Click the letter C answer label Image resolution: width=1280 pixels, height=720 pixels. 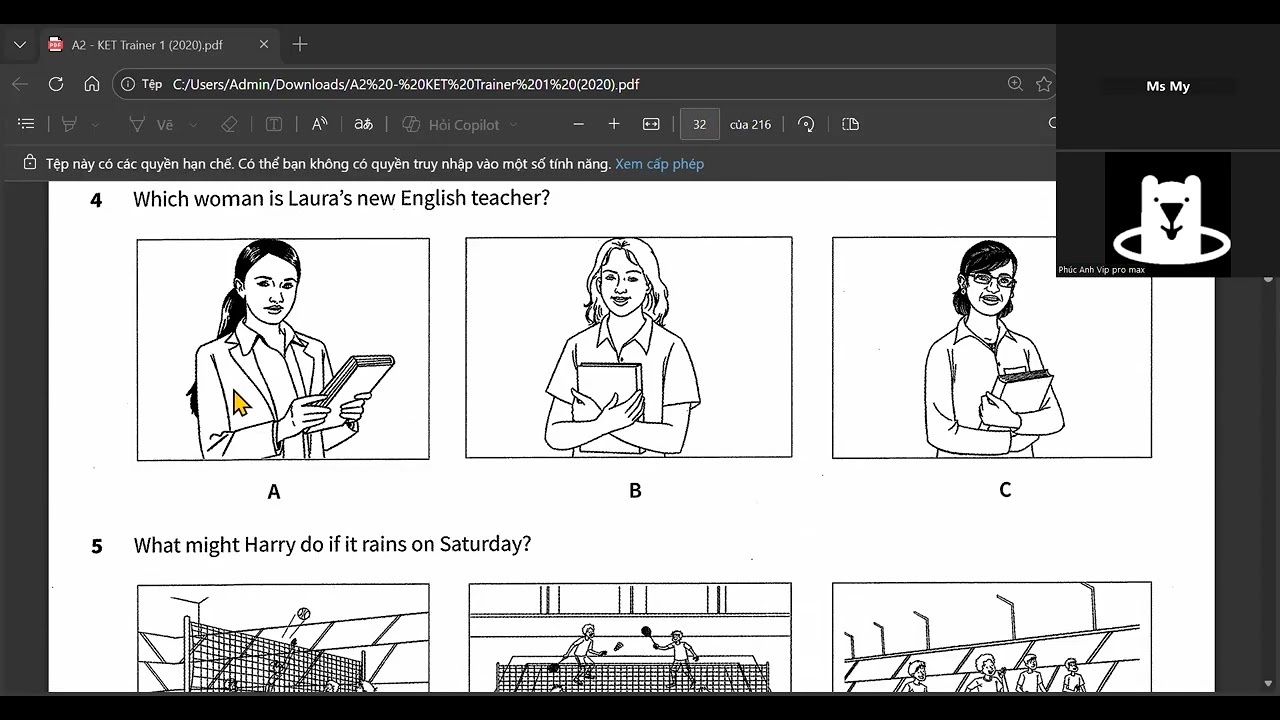[x=1005, y=489]
